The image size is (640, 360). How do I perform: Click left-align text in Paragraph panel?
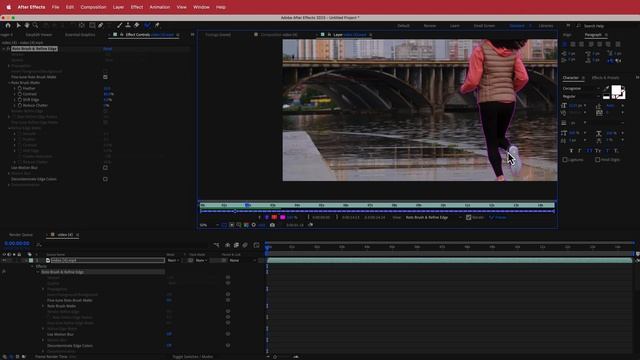(x=565, y=44)
